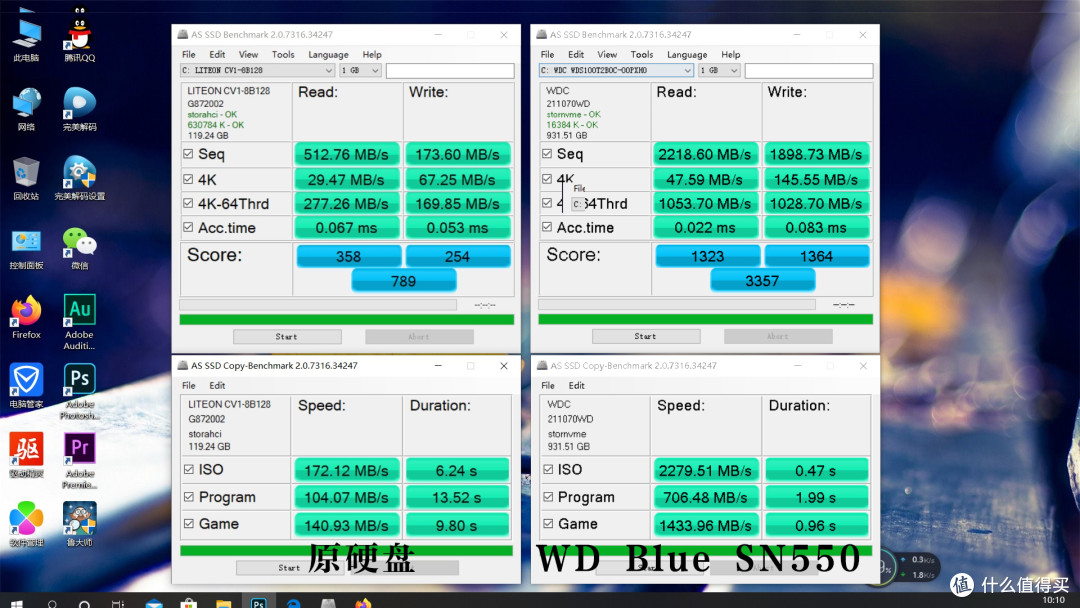1080x608 pixels.
Task: Click Start in the LITEON benchmark window
Action: (x=287, y=337)
